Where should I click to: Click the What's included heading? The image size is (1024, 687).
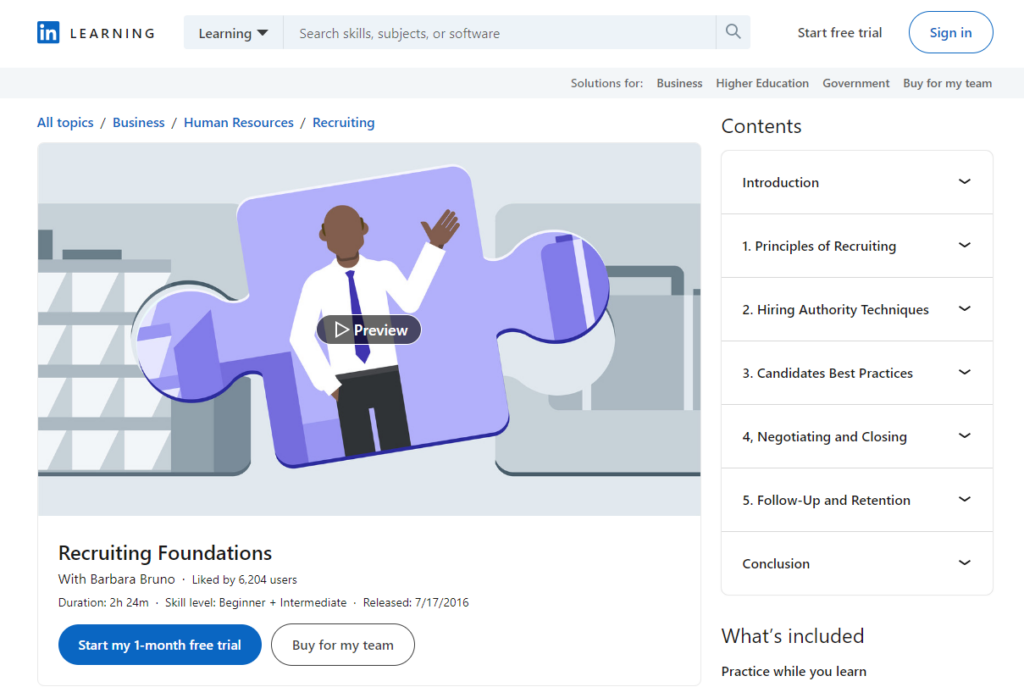(792, 635)
